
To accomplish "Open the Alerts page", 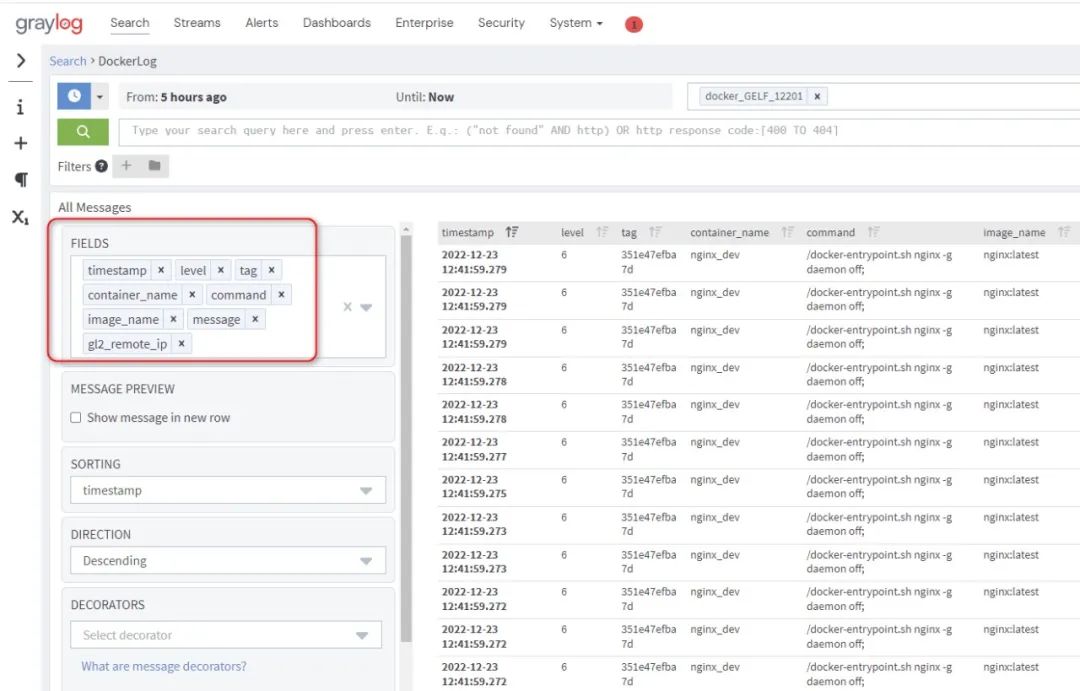I will pyautogui.click(x=262, y=23).
